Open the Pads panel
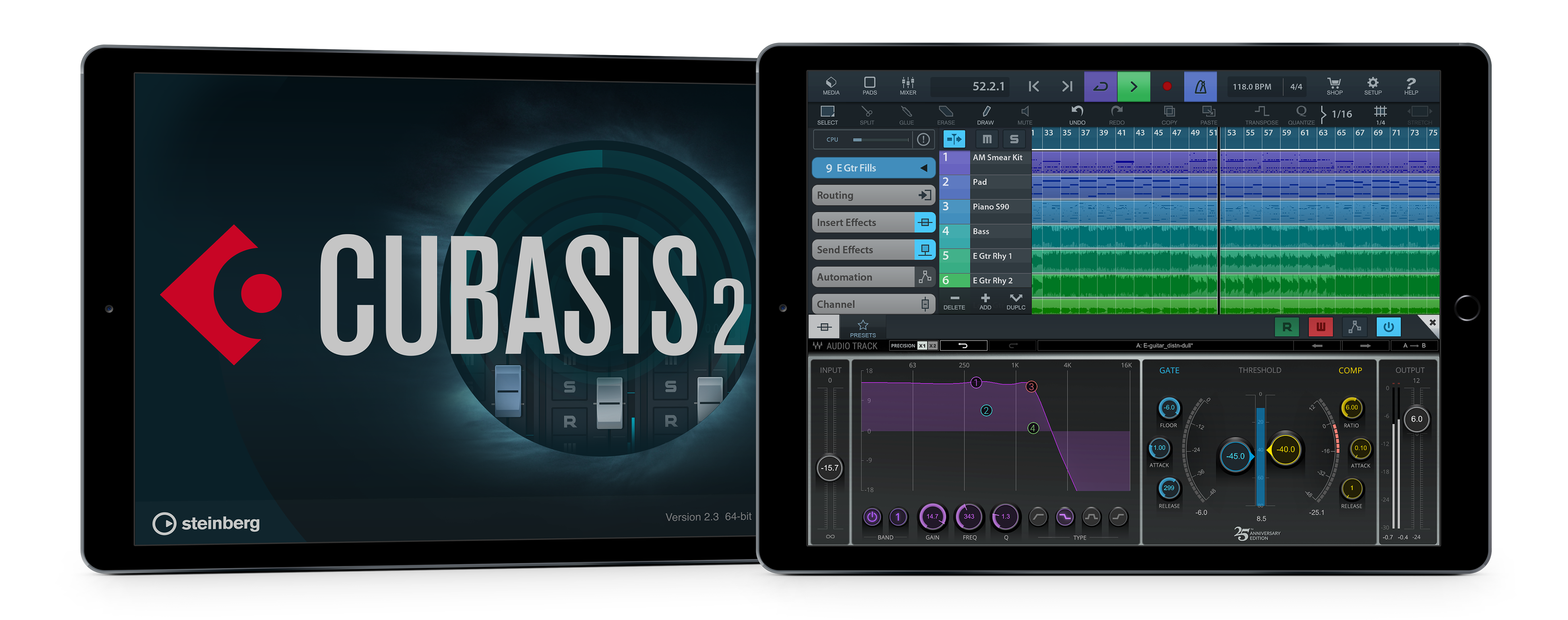The image size is (1568, 620). click(869, 86)
